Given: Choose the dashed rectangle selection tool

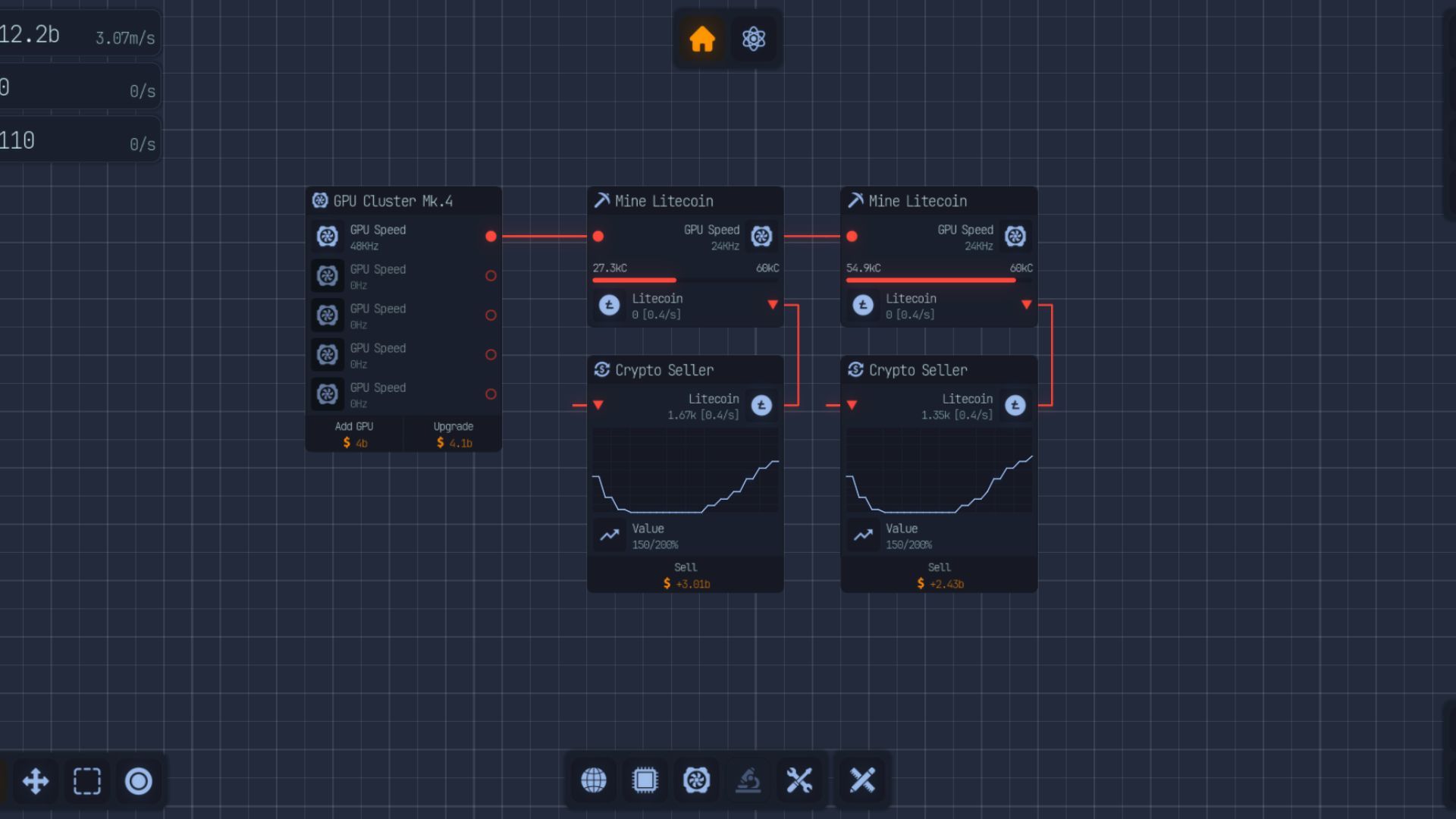Looking at the screenshot, I should tap(87, 781).
